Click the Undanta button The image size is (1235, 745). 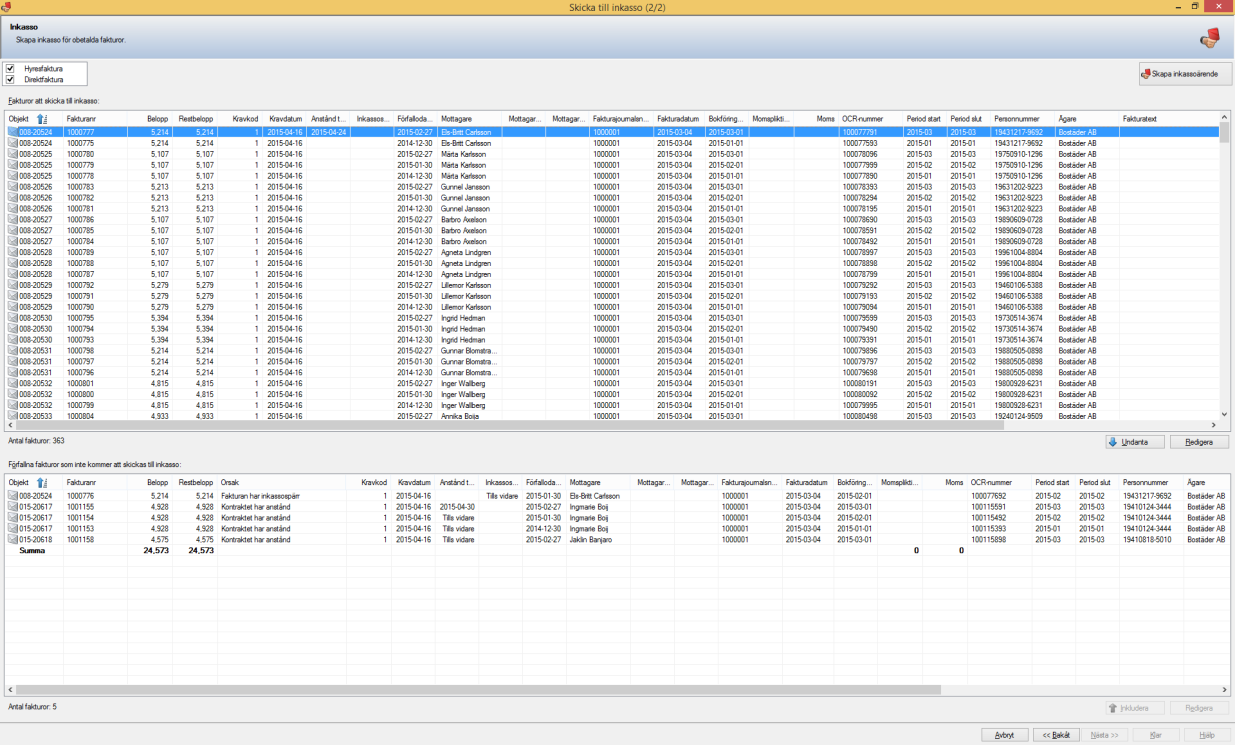tap(1135, 442)
